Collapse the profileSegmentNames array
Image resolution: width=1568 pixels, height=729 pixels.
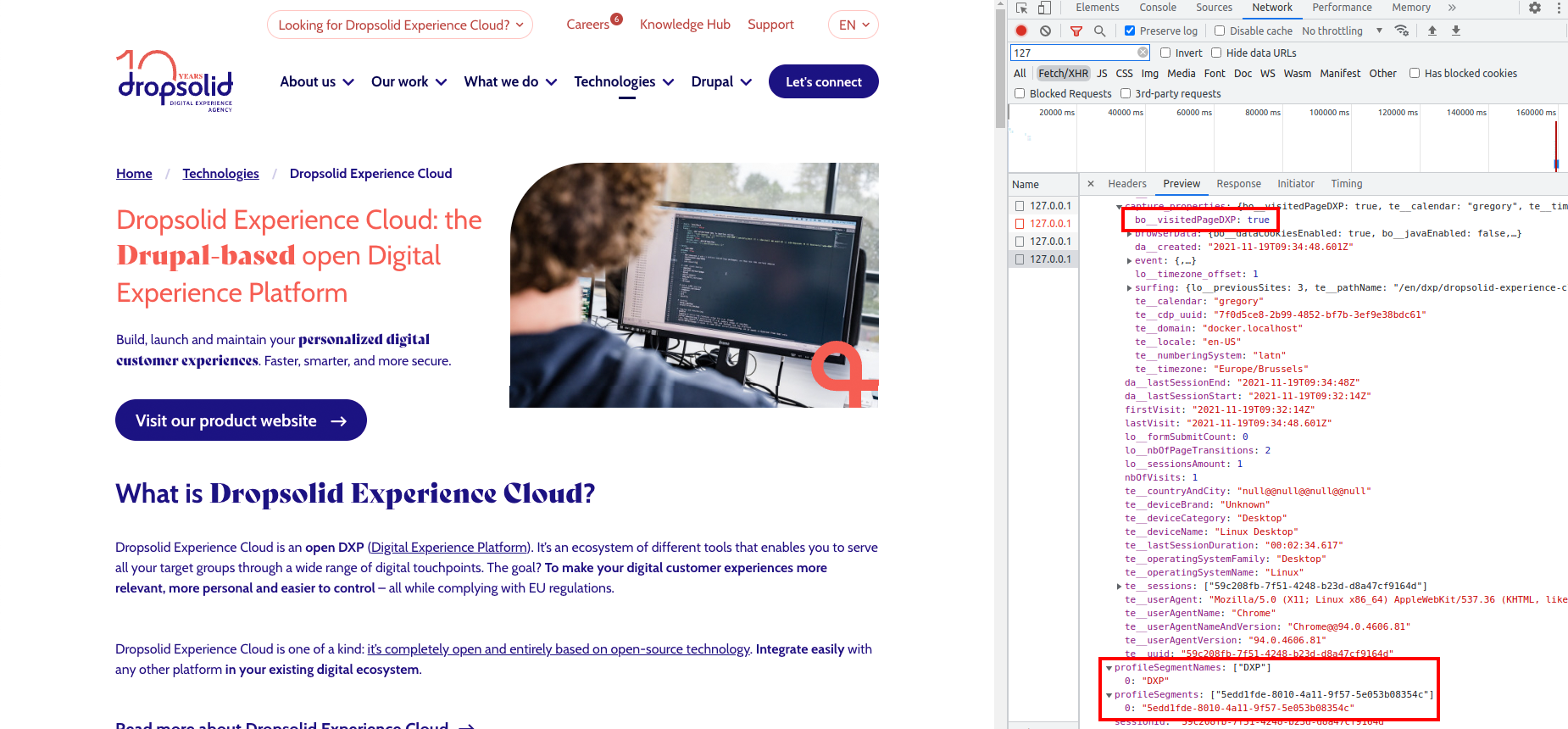click(1109, 668)
